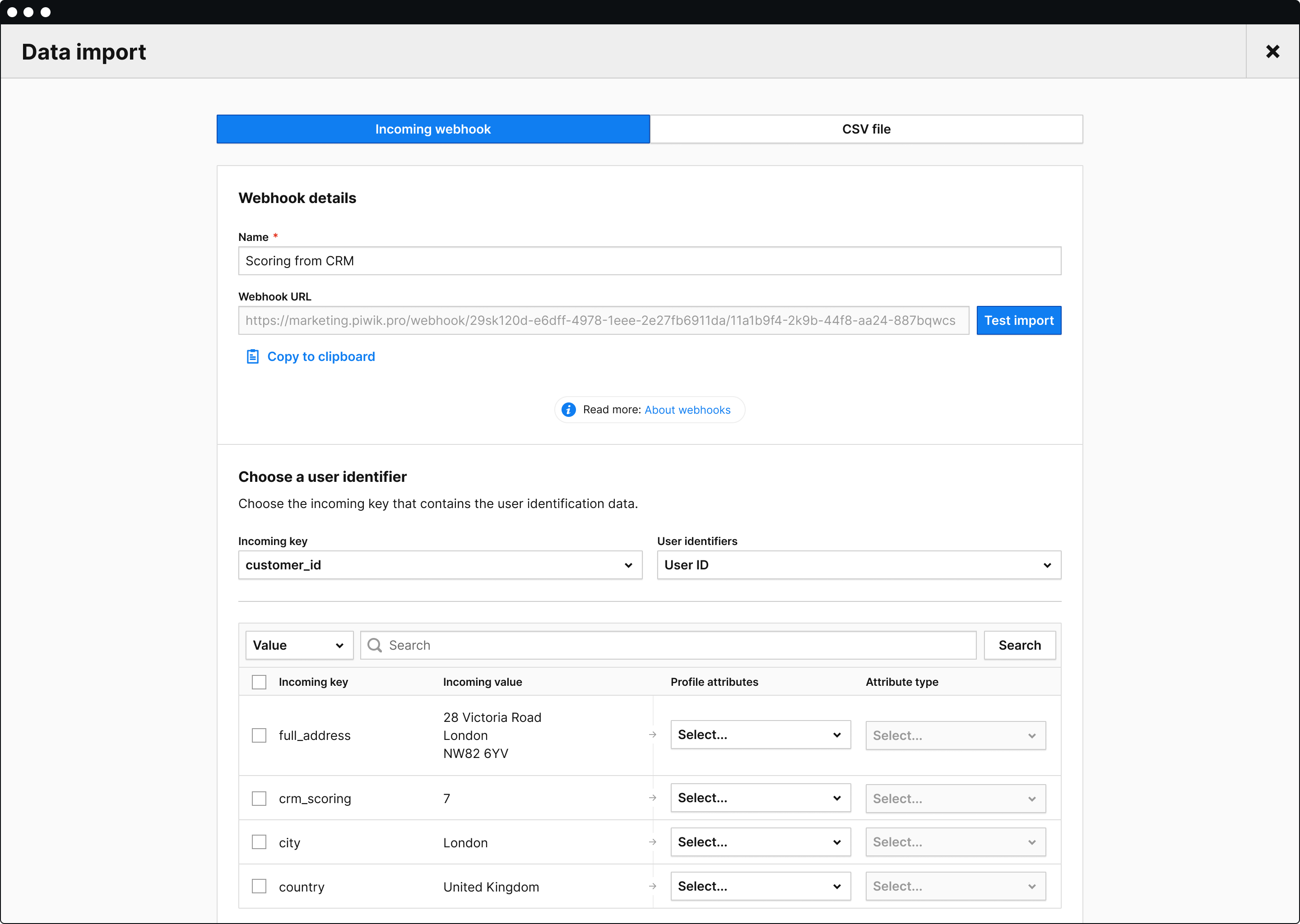Click the arrow mapping city to profile attributes
The height and width of the screenshot is (924, 1300).
[652, 842]
